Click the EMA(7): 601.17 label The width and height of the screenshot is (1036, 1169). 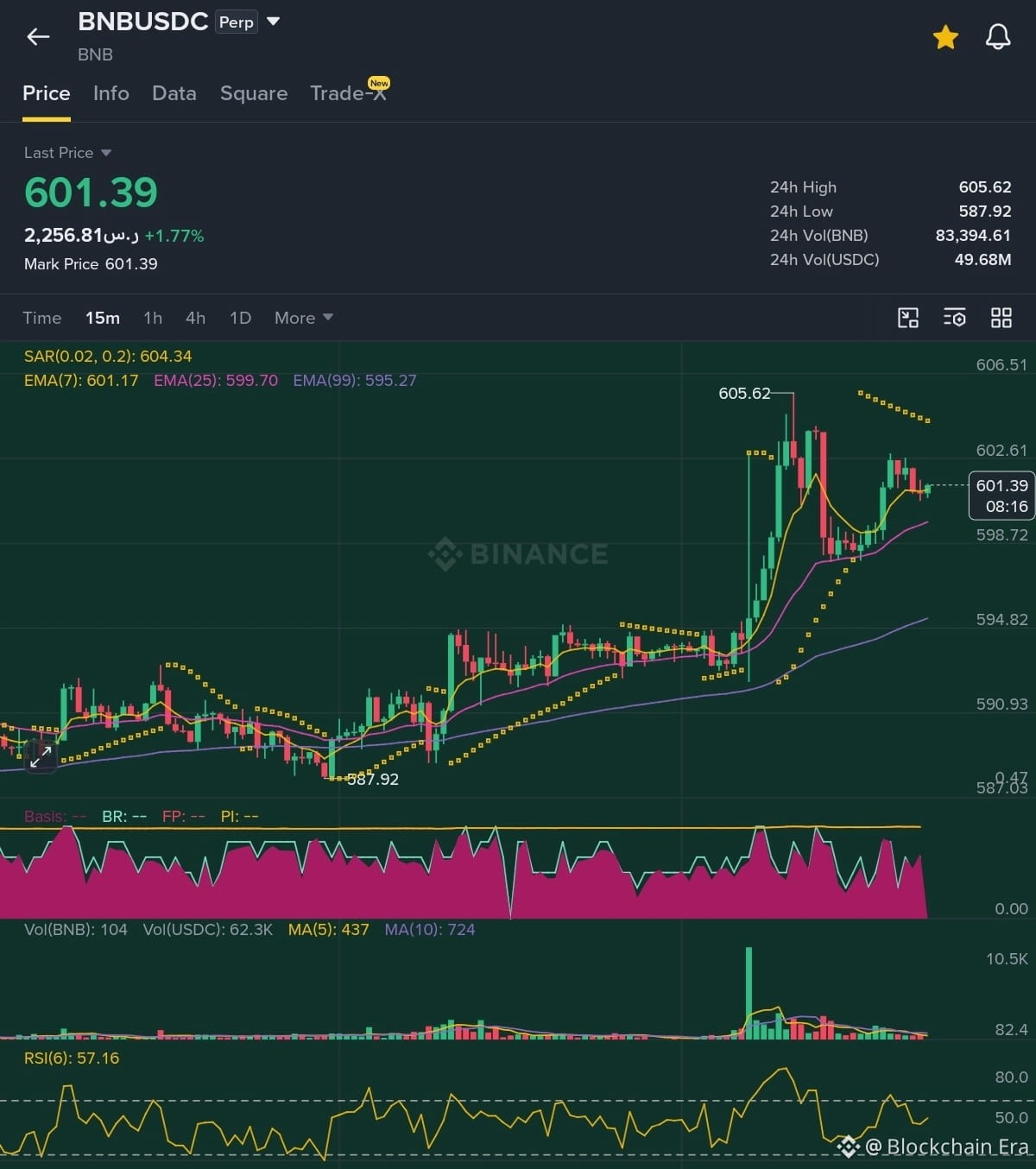81,380
